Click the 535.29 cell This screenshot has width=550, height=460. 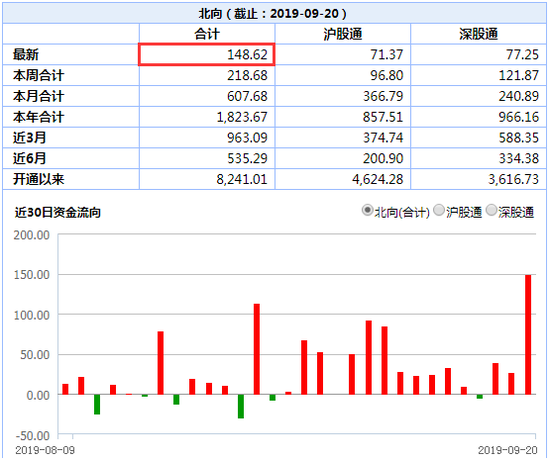pos(207,158)
